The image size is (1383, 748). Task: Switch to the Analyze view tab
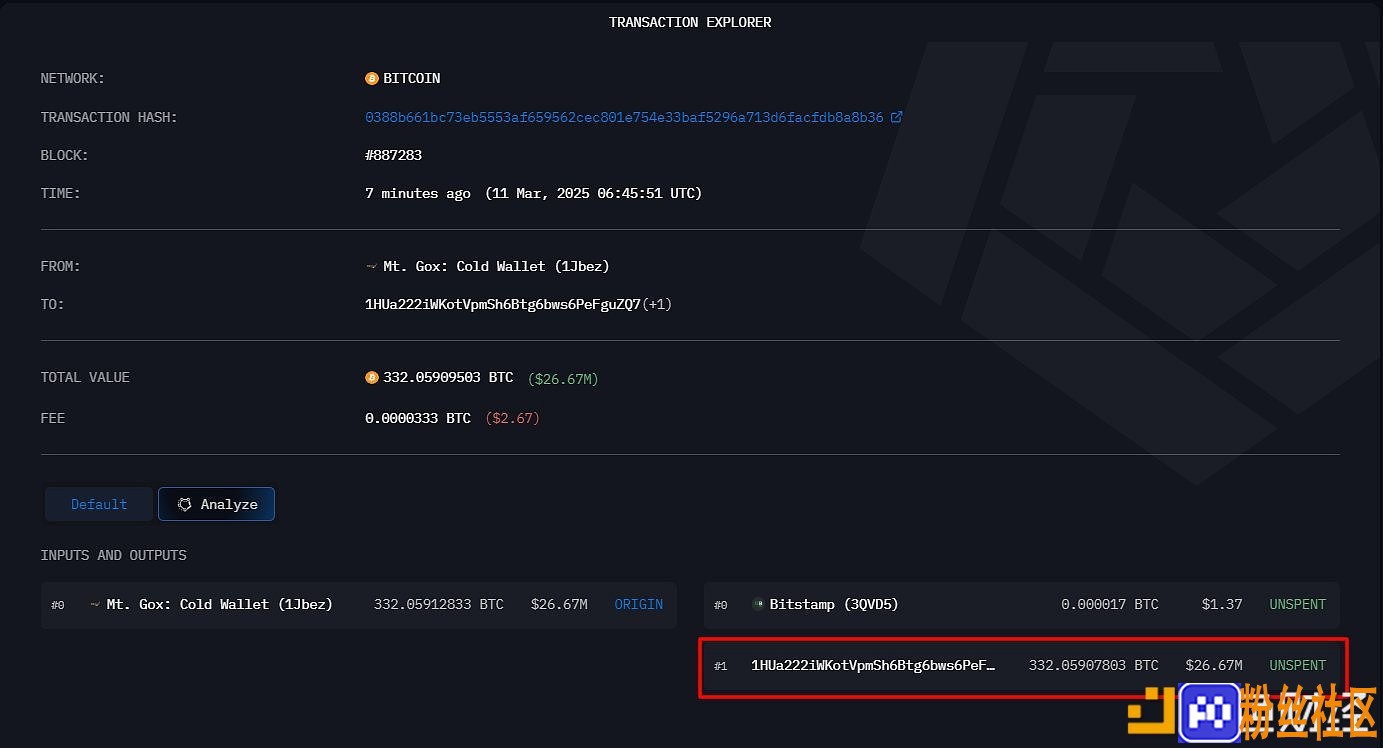point(216,504)
